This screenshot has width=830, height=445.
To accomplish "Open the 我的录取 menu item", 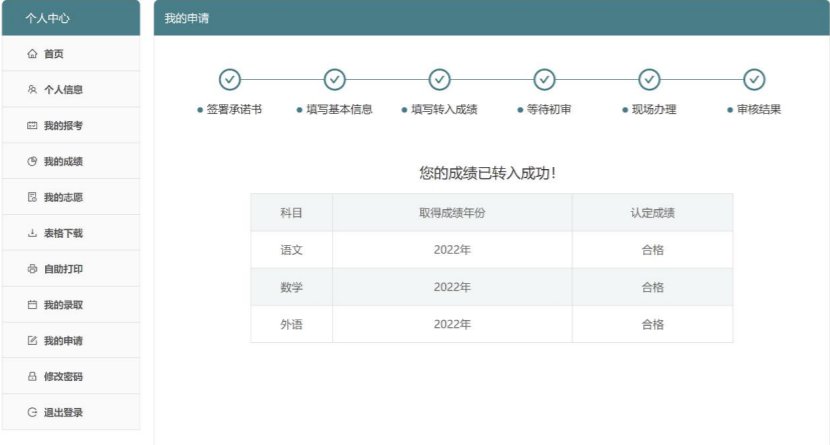I will pyautogui.click(x=63, y=305).
